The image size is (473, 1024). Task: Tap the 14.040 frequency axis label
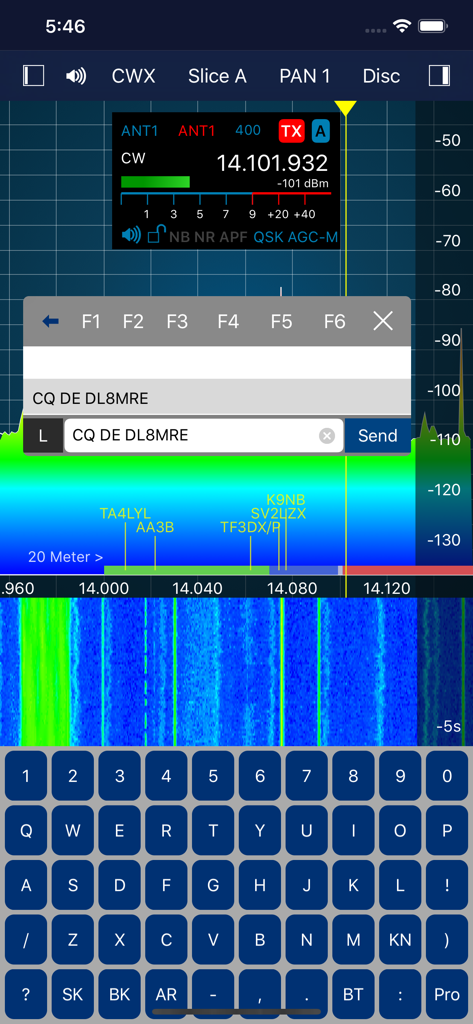click(198, 588)
